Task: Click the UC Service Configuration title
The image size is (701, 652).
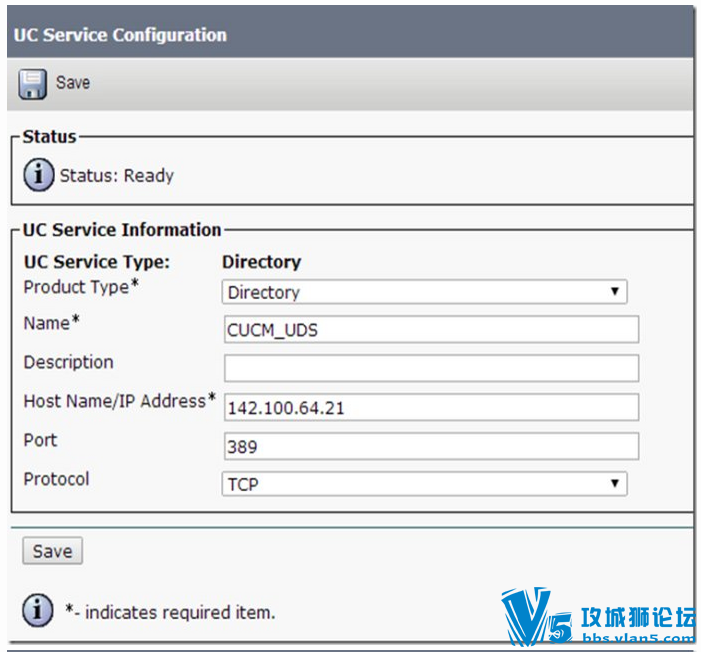Action: (x=120, y=35)
